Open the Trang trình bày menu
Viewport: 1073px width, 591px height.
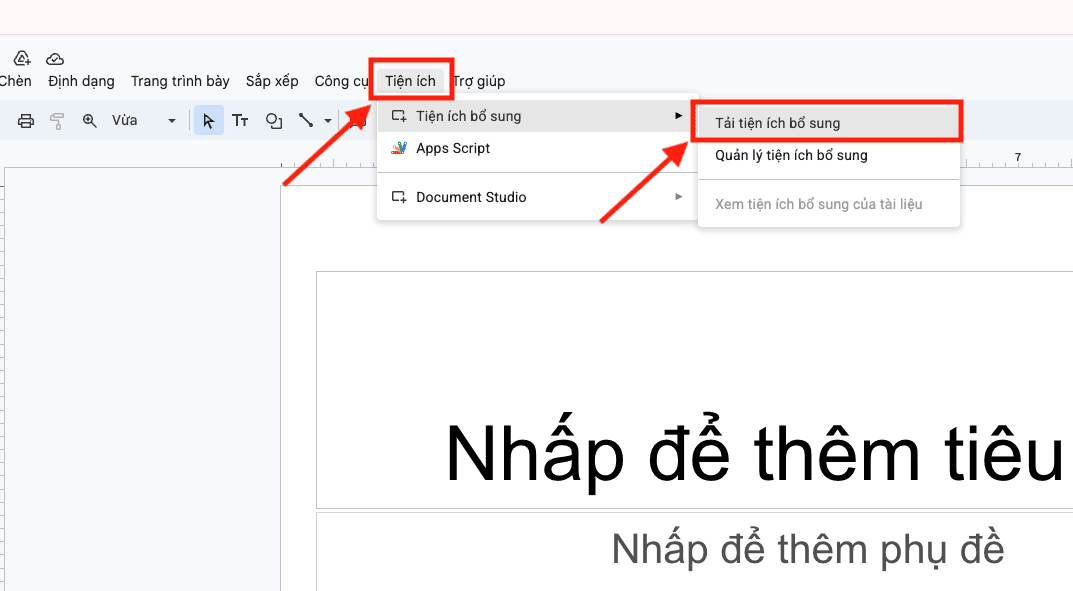[x=180, y=81]
